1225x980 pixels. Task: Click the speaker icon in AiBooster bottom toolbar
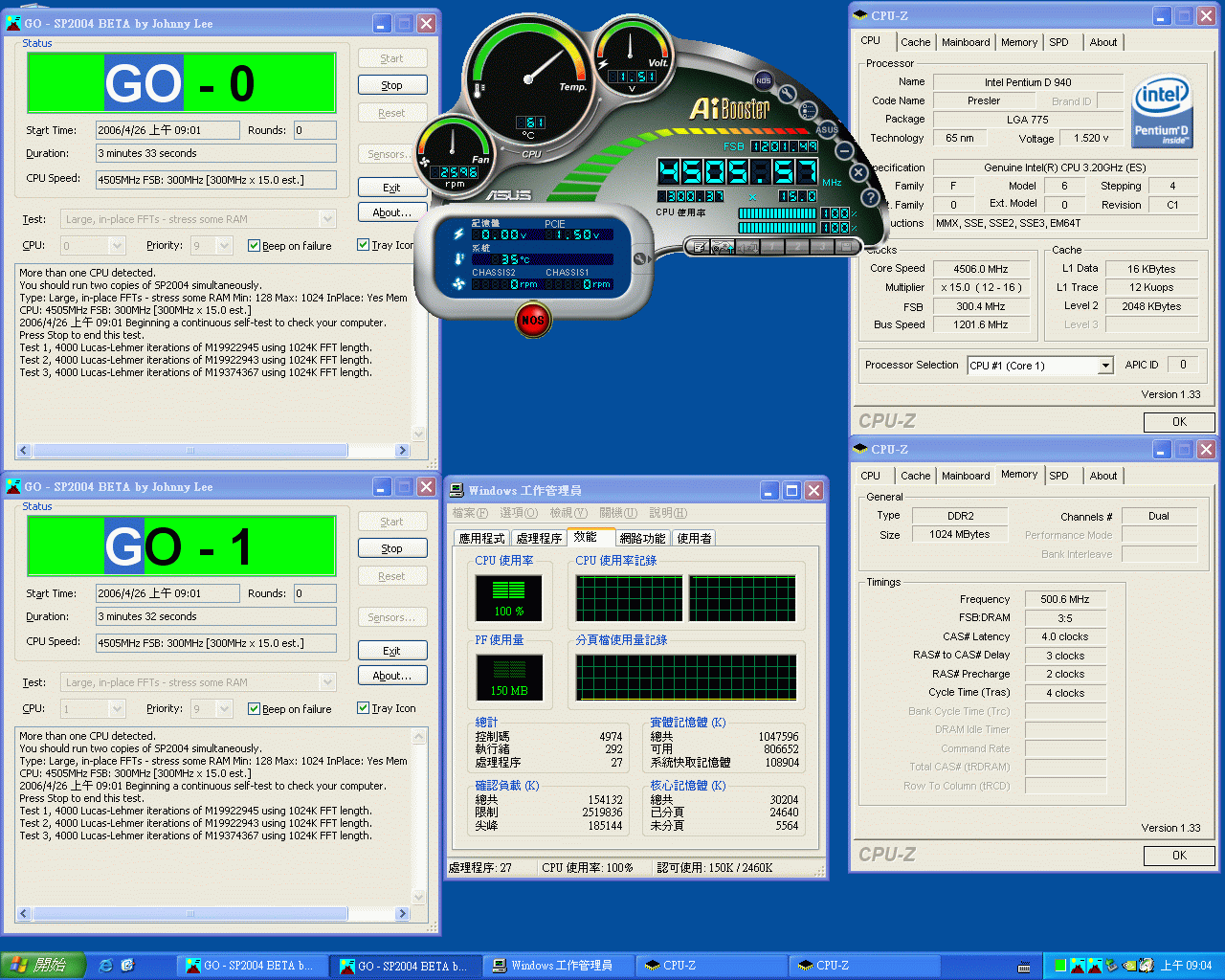click(747, 247)
